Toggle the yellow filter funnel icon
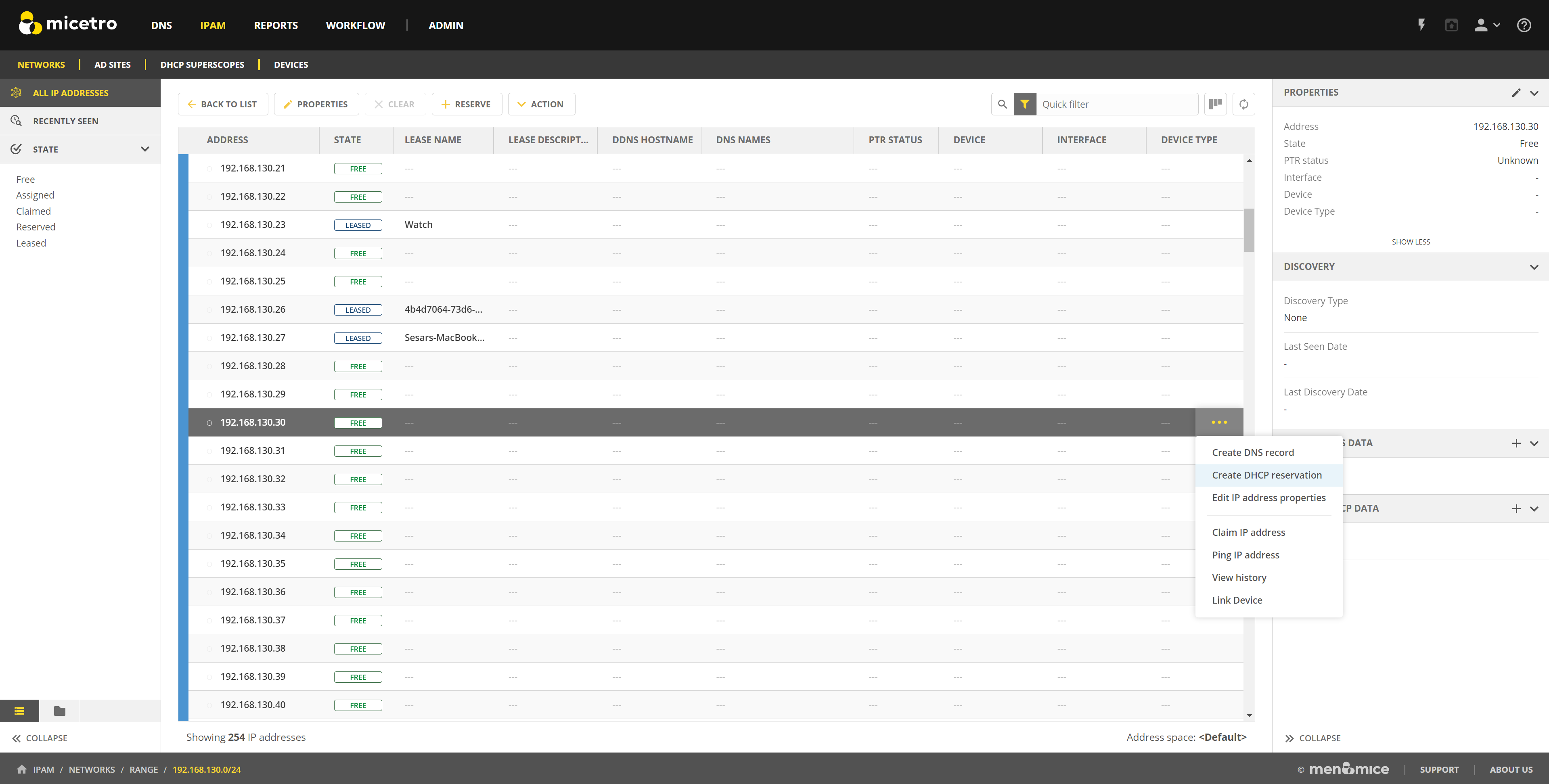1549x784 pixels. (1025, 104)
